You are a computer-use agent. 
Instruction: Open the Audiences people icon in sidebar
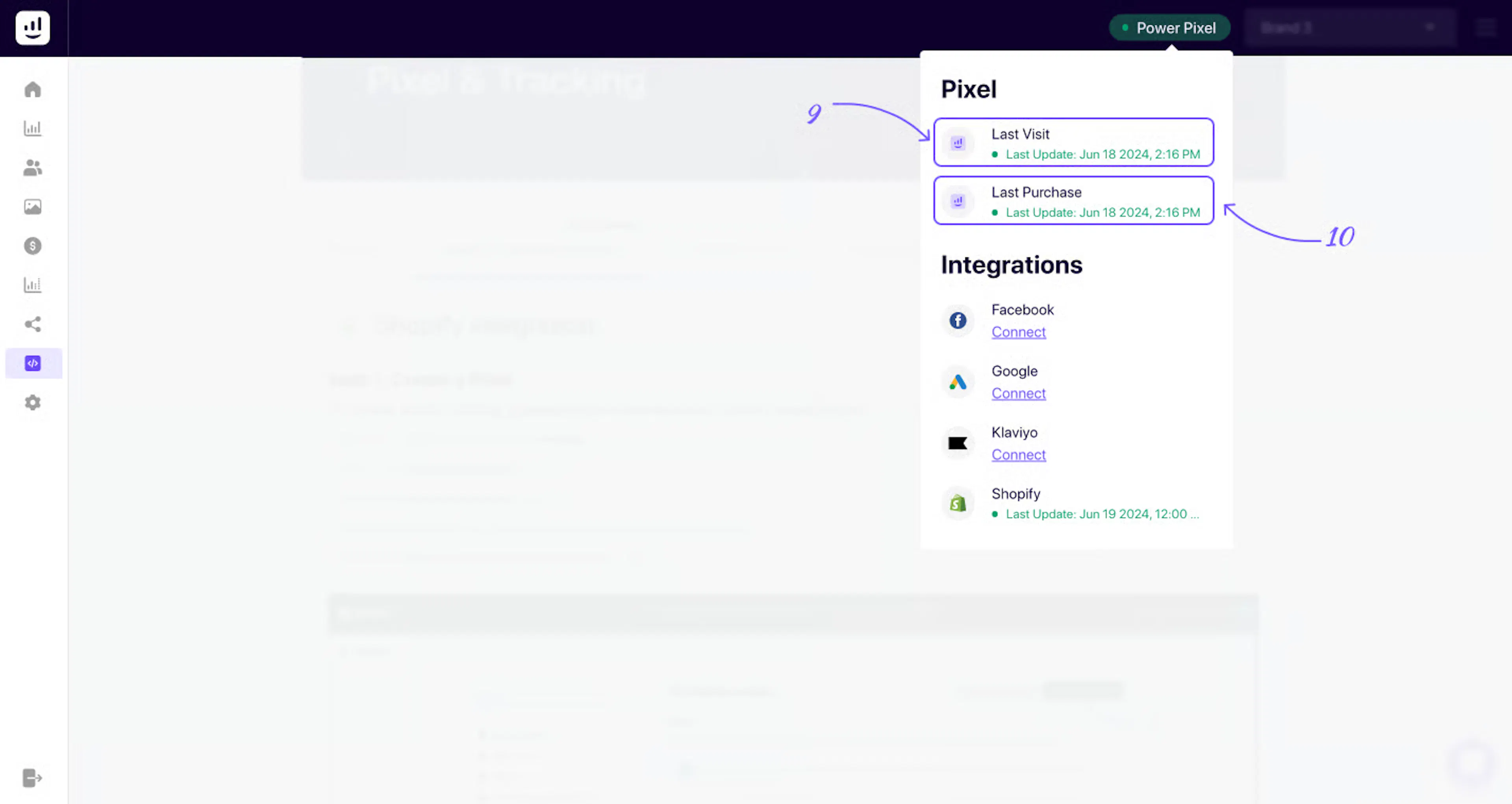click(33, 168)
